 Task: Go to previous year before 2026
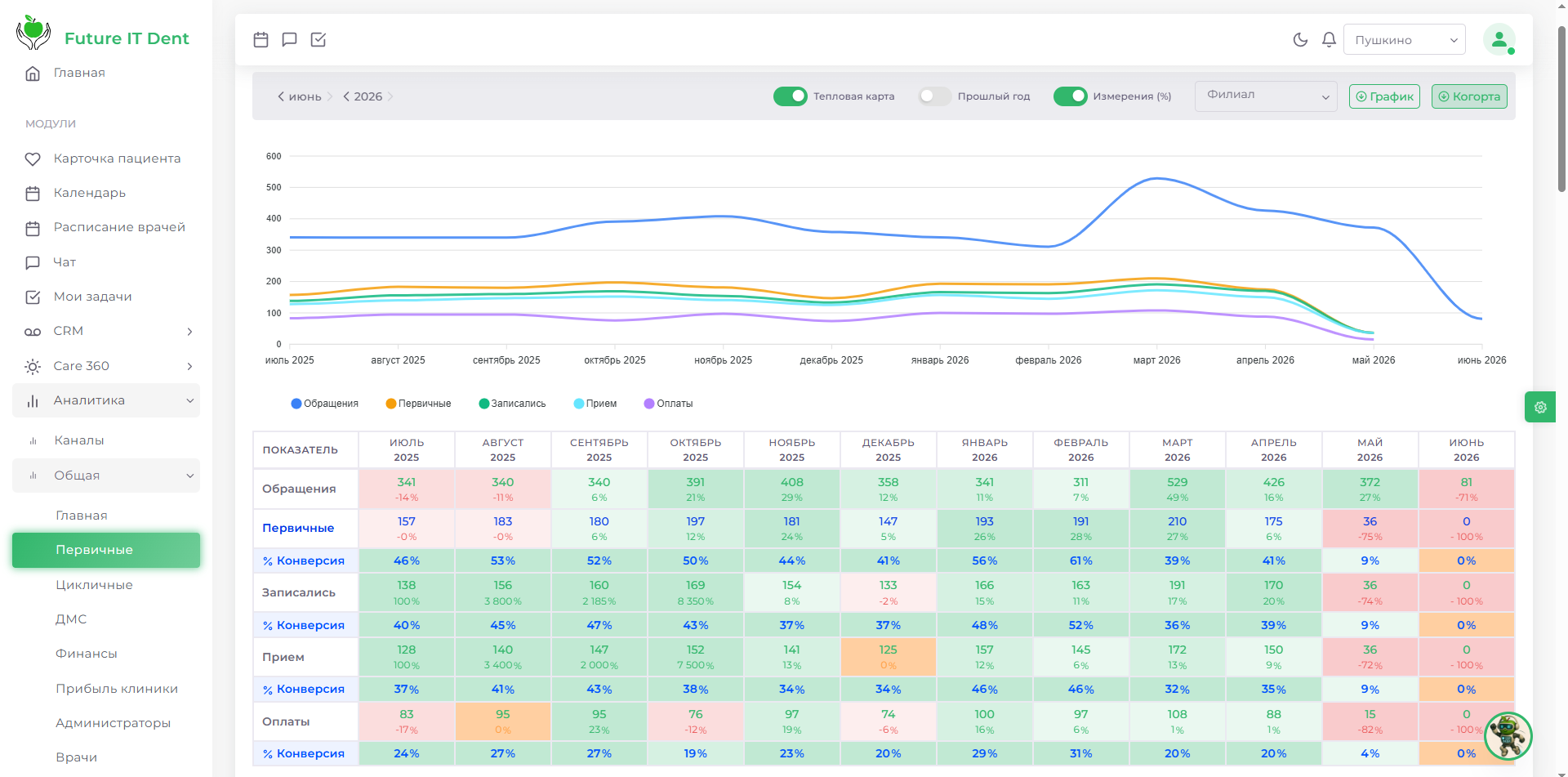pyautogui.click(x=347, y=96)
